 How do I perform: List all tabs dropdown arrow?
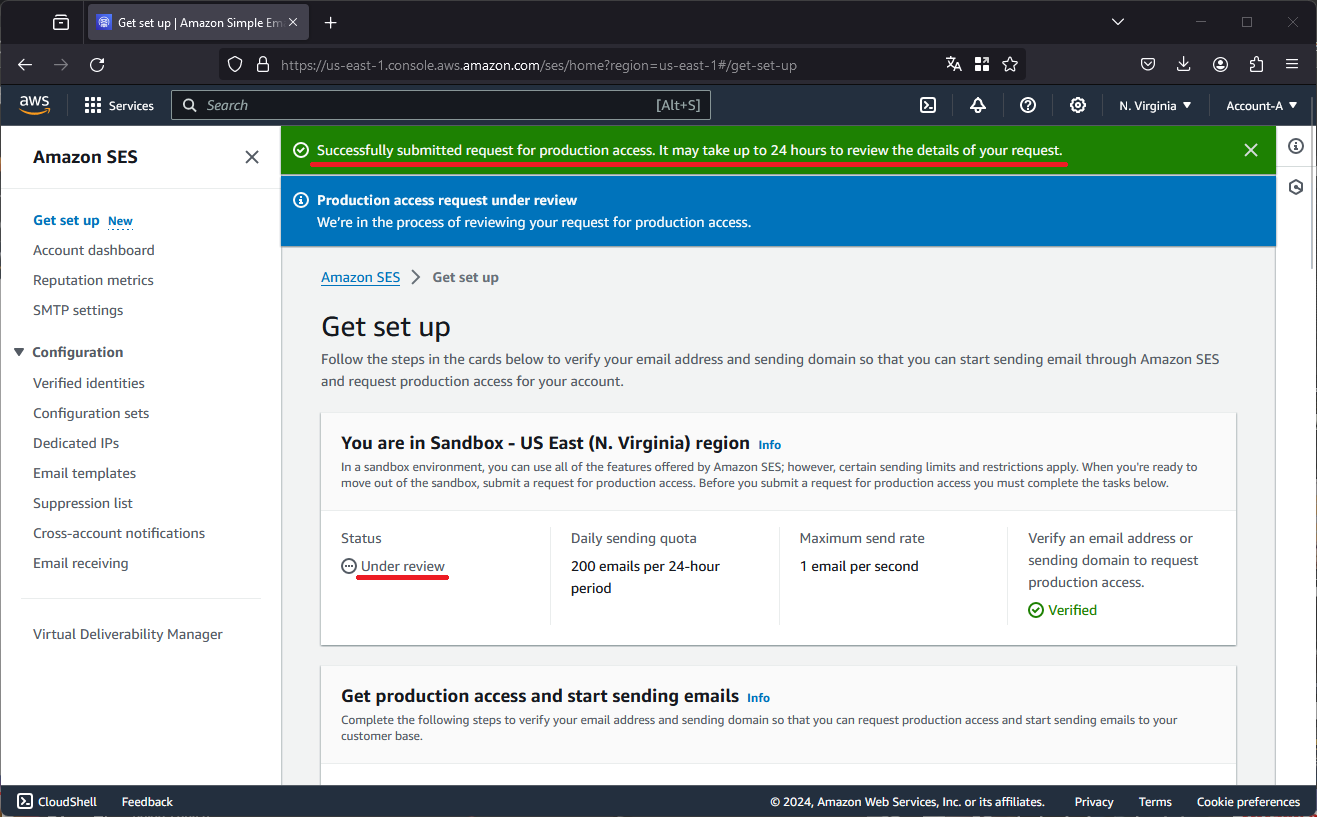[x=1119, y=22]
